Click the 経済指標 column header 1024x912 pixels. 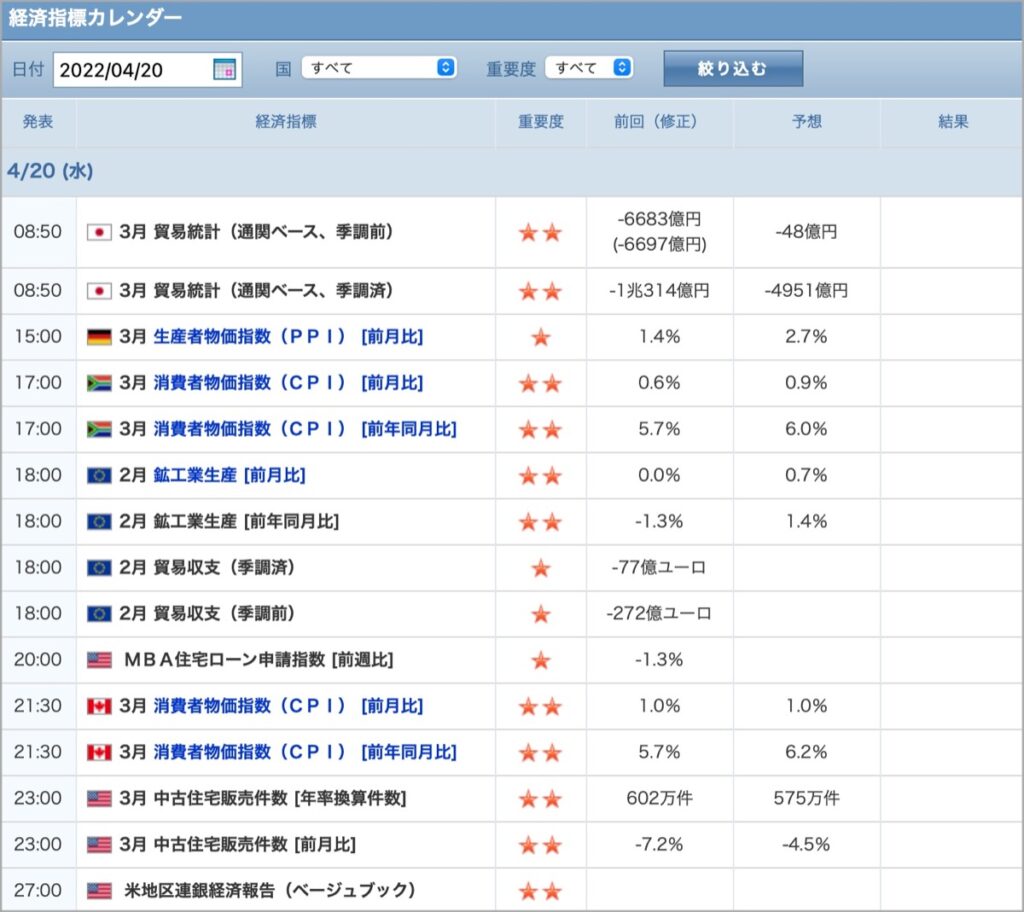coord(286,122)
